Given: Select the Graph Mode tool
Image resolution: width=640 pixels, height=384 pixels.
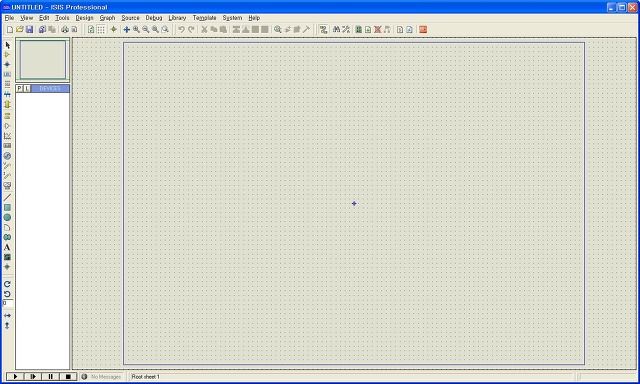Looking at the screenshot, I should [x=7, y=136].
